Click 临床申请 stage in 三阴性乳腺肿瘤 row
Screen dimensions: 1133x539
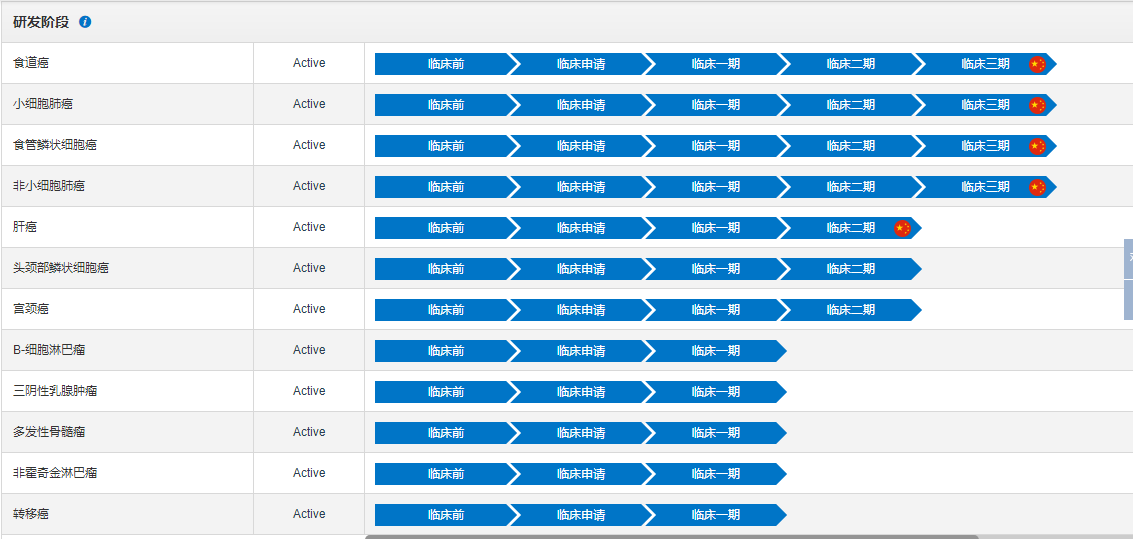point(580,392)
